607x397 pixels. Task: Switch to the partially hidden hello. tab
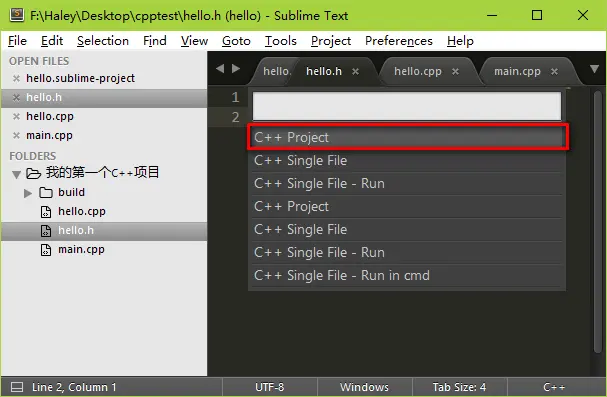tap(276, 72)
